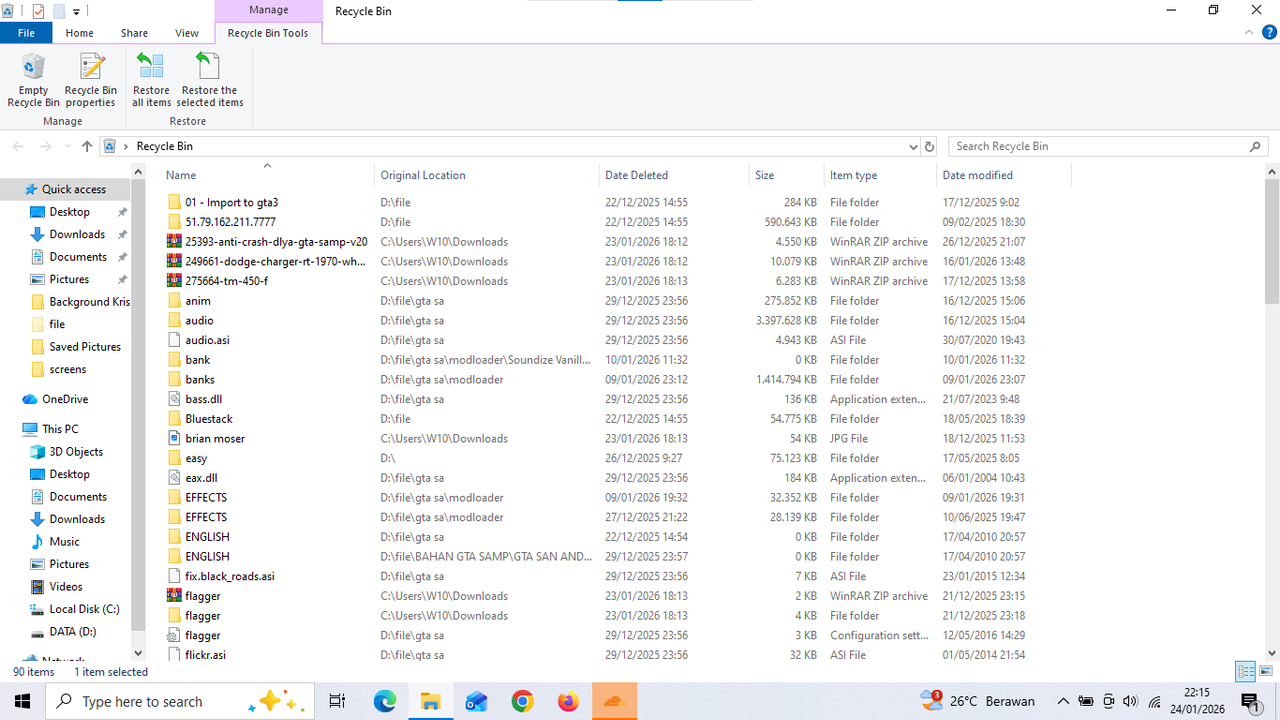Open Local Disk (C:) in sidebar
The image size is (1280, 720).
coord(84,609)
